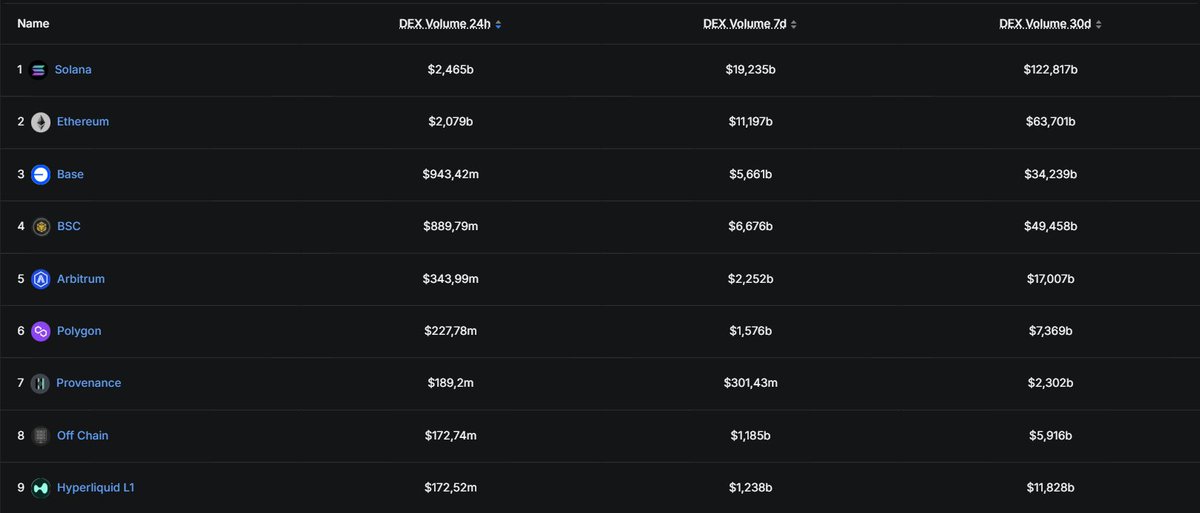
Task: Select Base 7d volume $5,661b
Action: tap(750, 174)
